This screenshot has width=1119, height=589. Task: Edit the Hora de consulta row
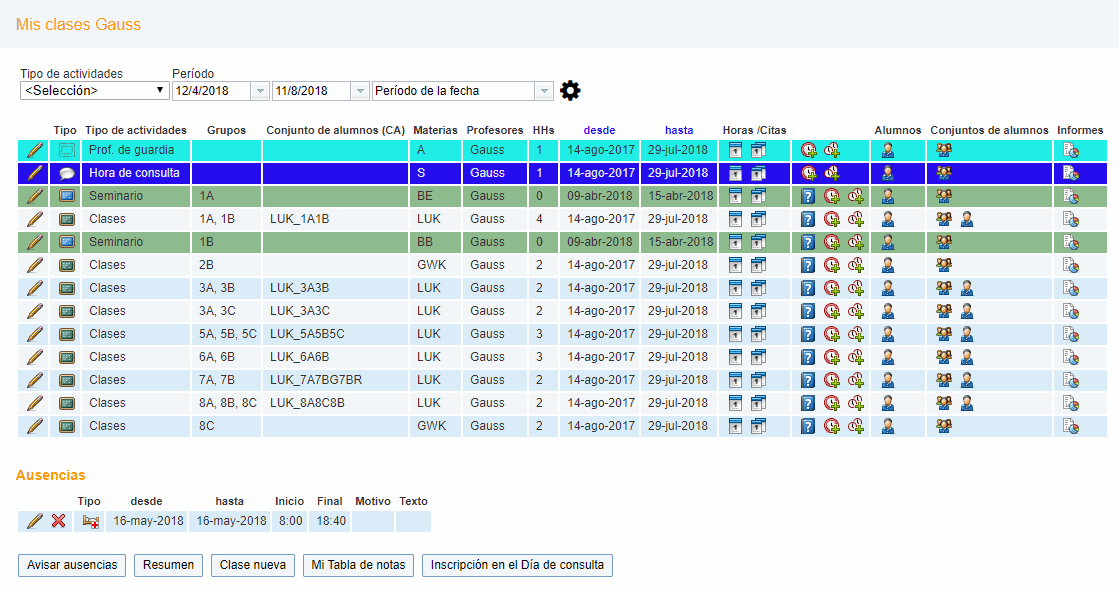click(34, 173)
